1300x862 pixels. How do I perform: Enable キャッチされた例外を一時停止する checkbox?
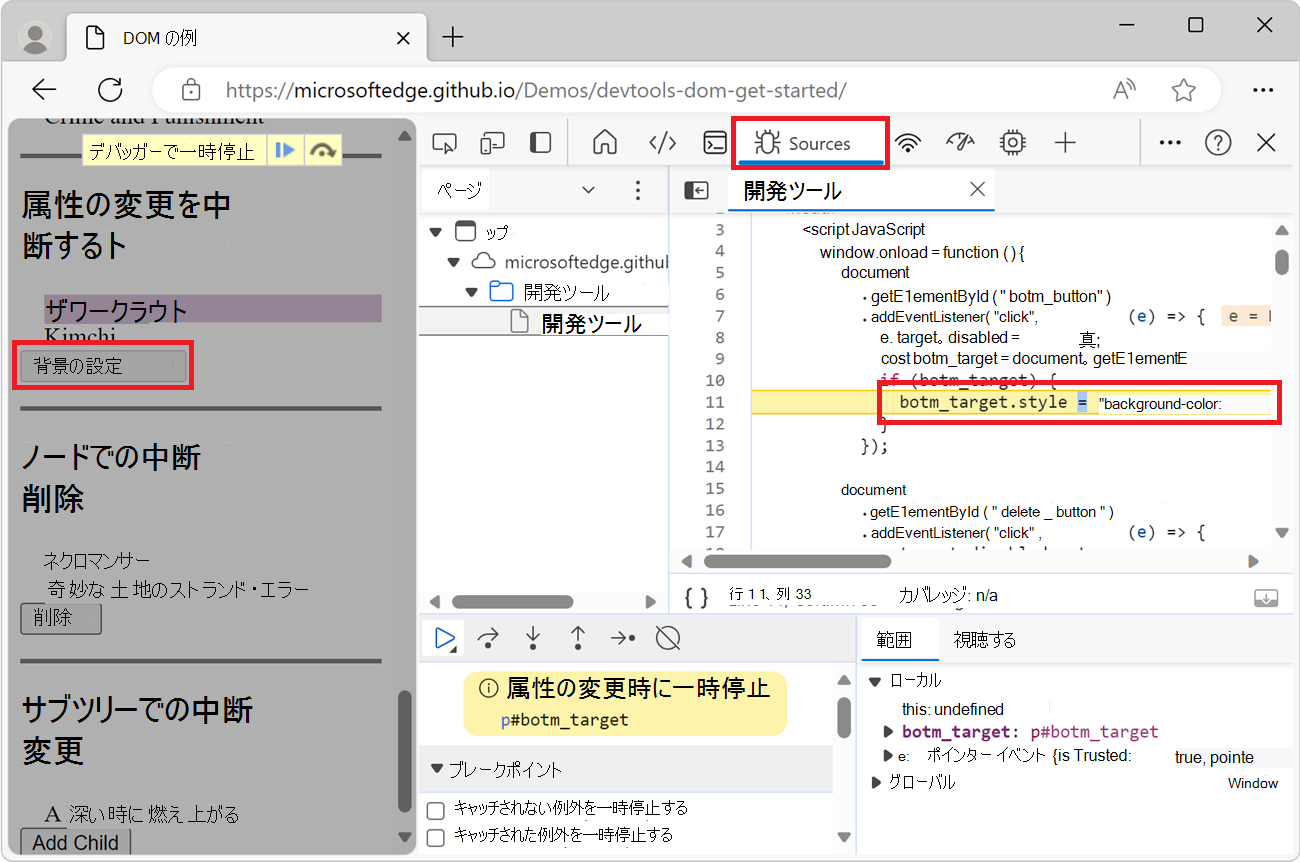[x=435, y=838]
